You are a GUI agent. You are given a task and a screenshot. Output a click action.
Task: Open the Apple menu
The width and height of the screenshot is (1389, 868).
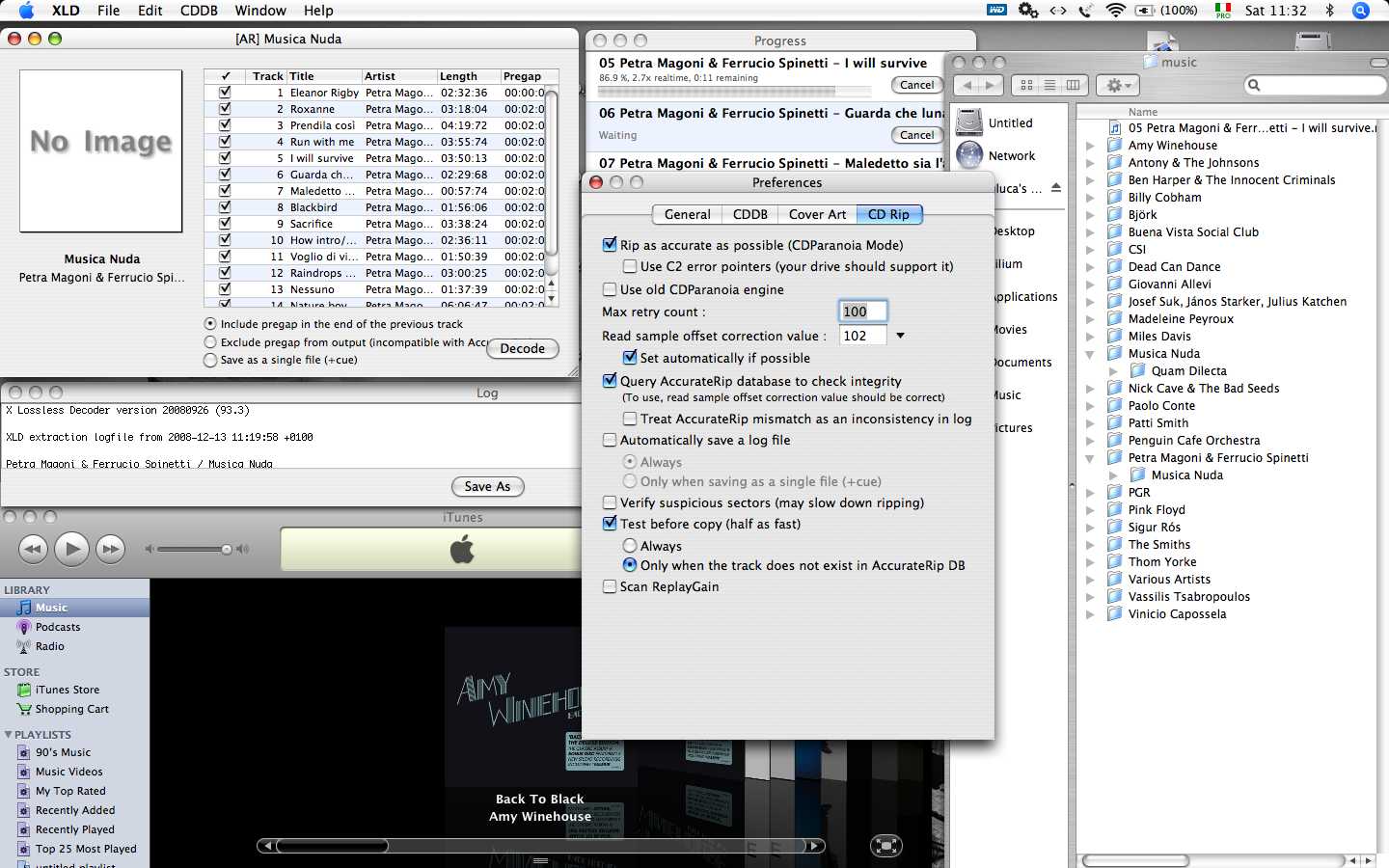click(x=26, y=11)
